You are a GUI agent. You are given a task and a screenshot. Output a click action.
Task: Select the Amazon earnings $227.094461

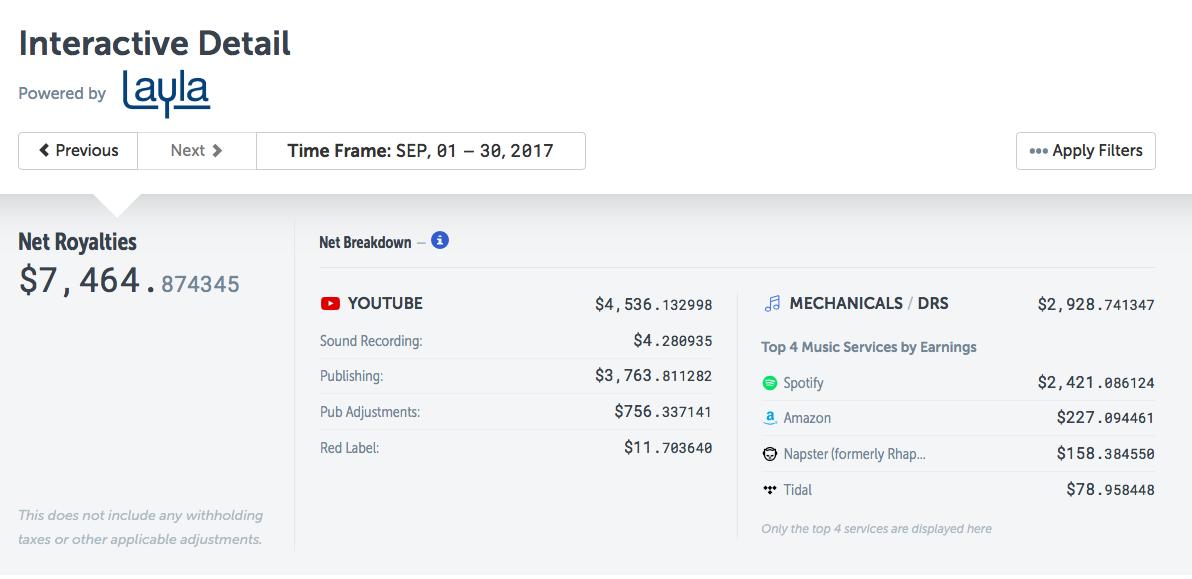tap(1106, 418)
